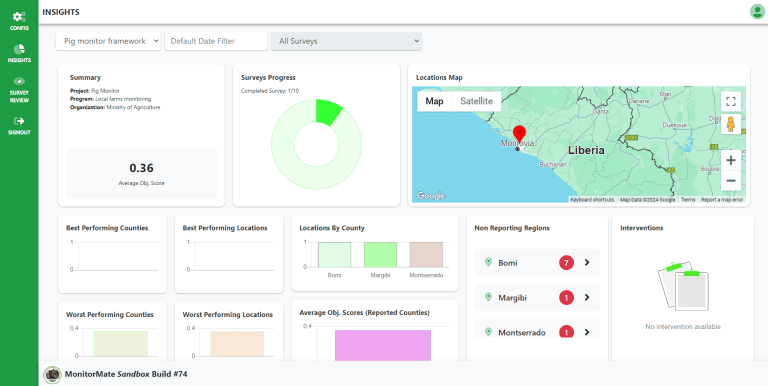The height and width of the screenshot is (386, 768).
Task: Click the Program: Local farms monitoring line
Action: click(x=111, y=99)
